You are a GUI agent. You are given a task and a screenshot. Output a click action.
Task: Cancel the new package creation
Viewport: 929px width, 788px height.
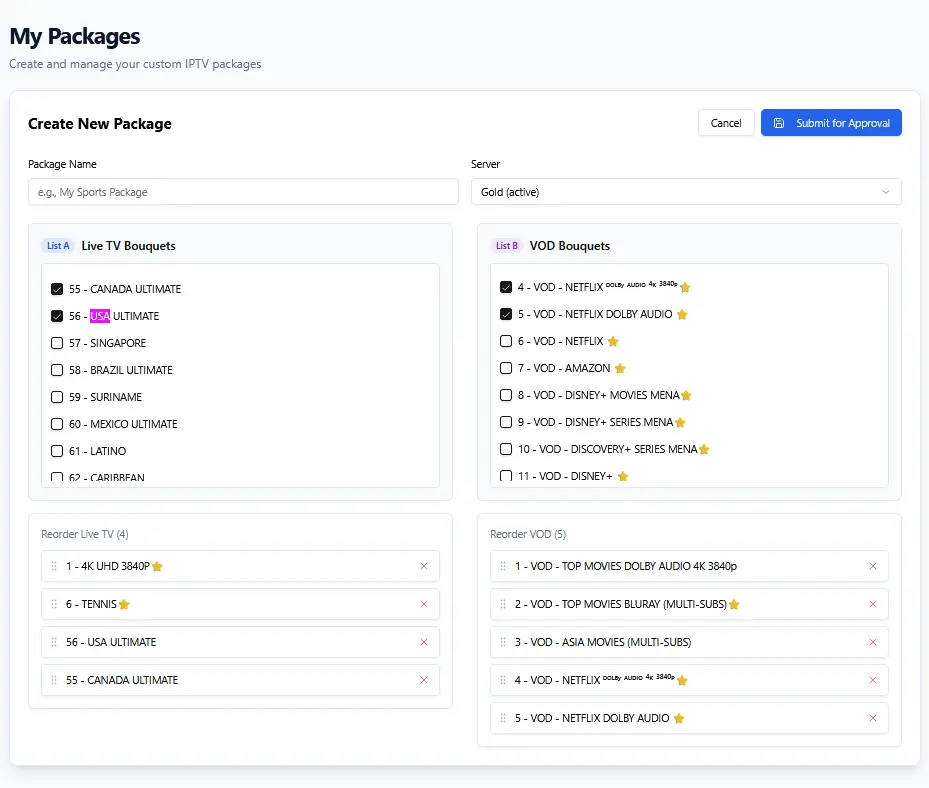click(725, 123)
